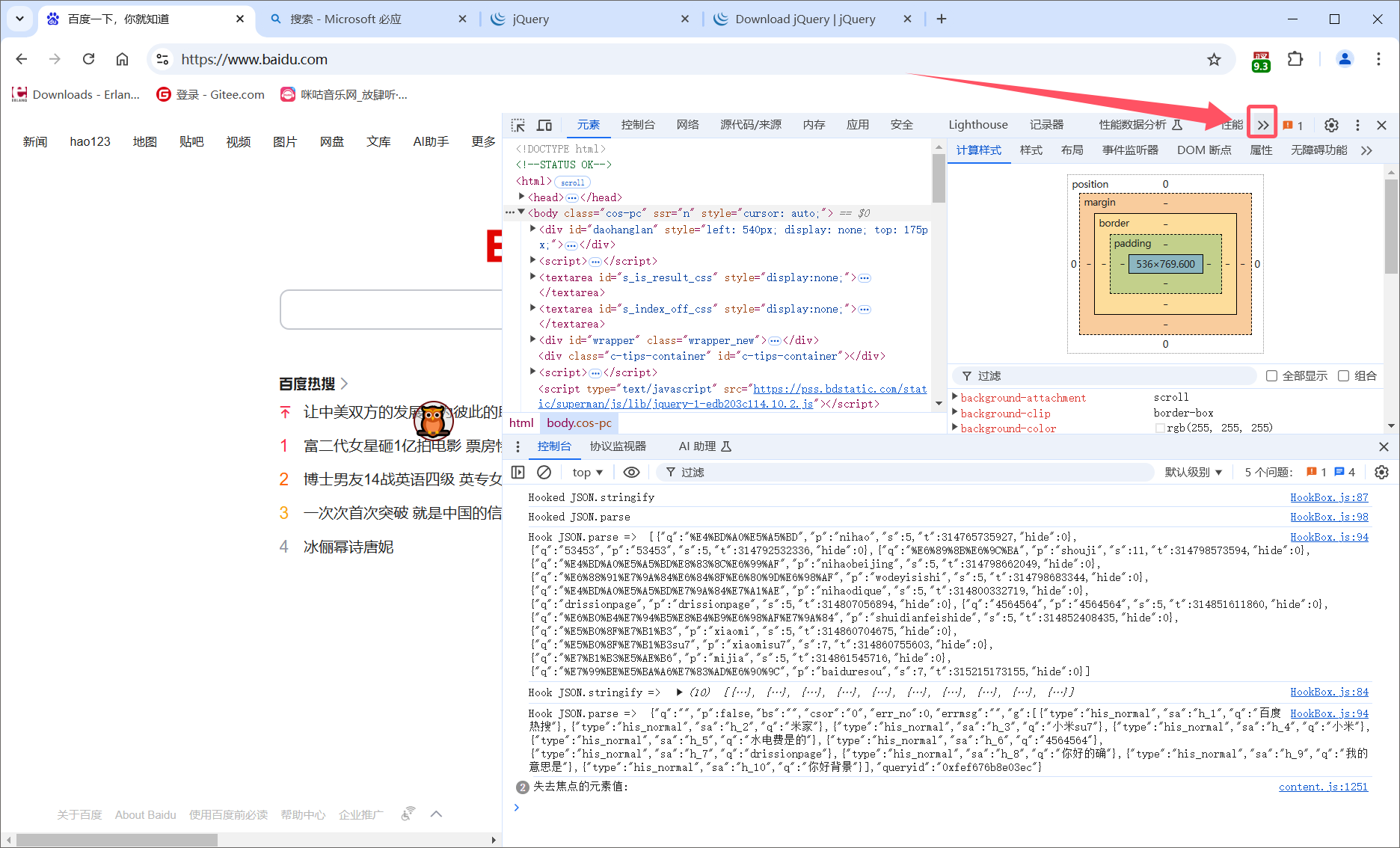The image size is (1400, 848).
Task: Select body.cos-pc breadcrumb
Action: [579, 423]
